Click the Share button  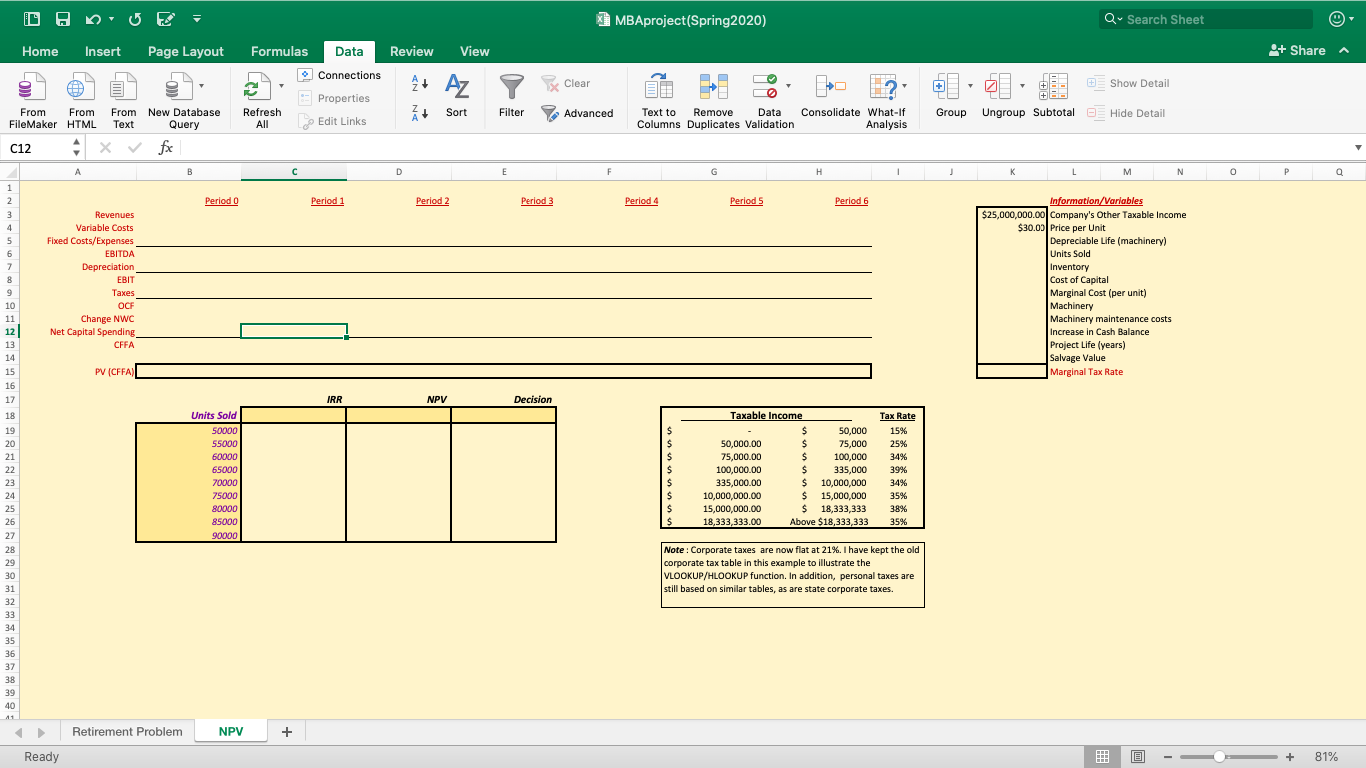(x=1297, y=50)
